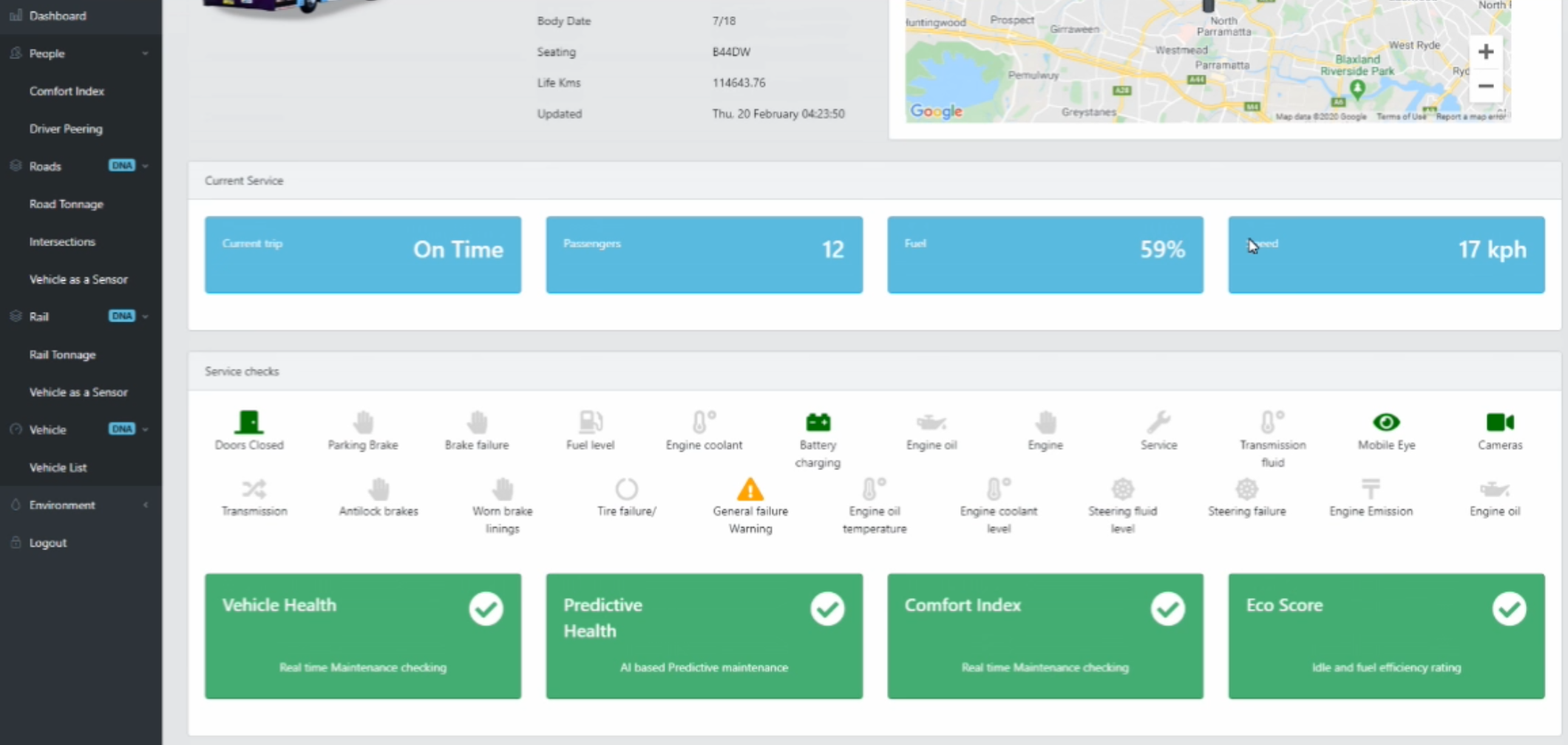Click the Engine Emission icon

(x=1371, y=489)
